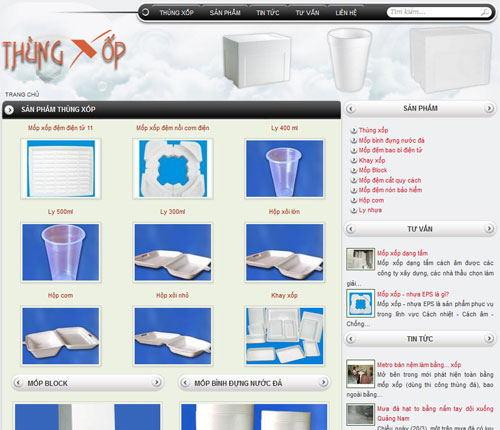Image resolution: width=500 pixels, height=430 pixels.
Task: Open Hộp xôi nhỏ product thumbnail
Action: [173, 336]
